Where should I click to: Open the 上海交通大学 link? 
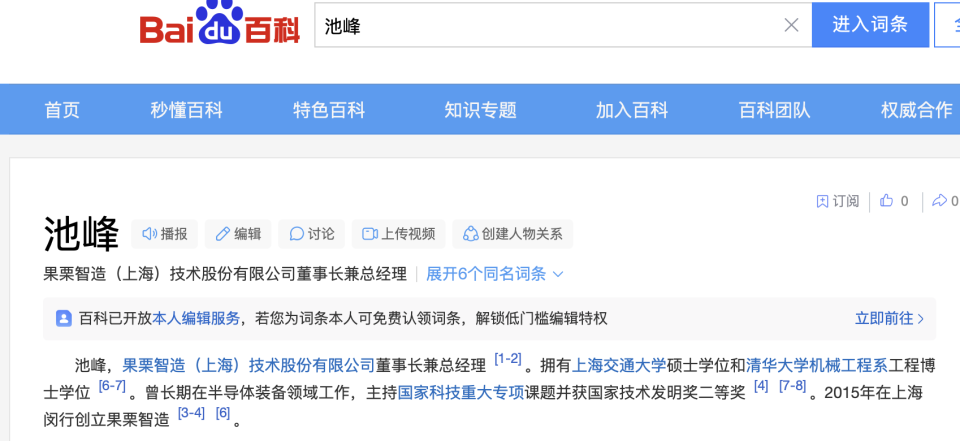coord(618,366)
